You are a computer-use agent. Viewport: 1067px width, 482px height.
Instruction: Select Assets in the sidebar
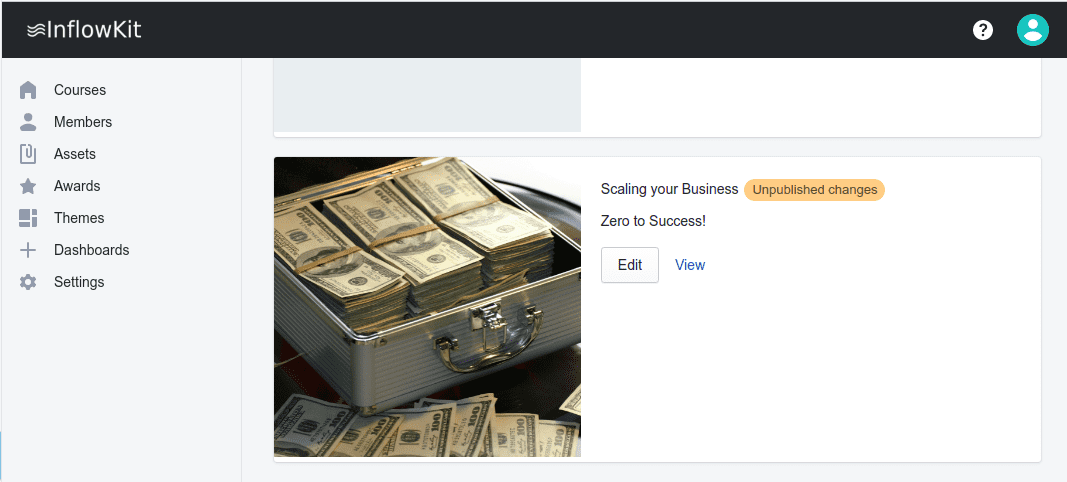tap(75, 154)
